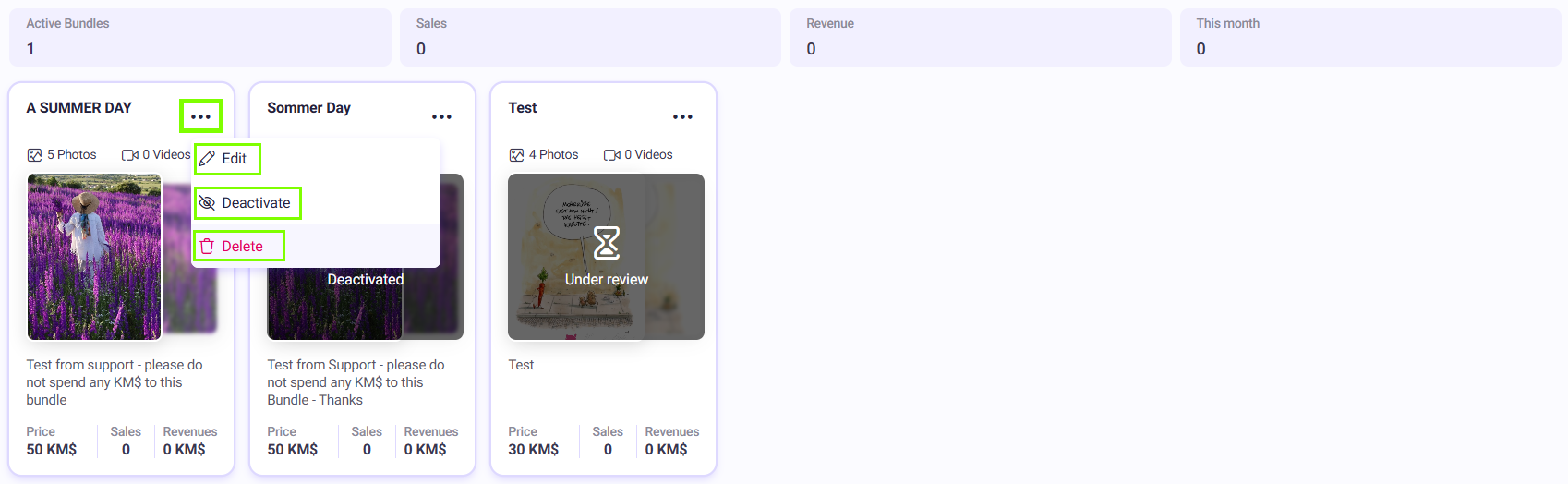Image resolution: width=1568 pixels, height=484 pixels.
Task: Open the lavender field photo thumbnail
Action: coord(94,257)
